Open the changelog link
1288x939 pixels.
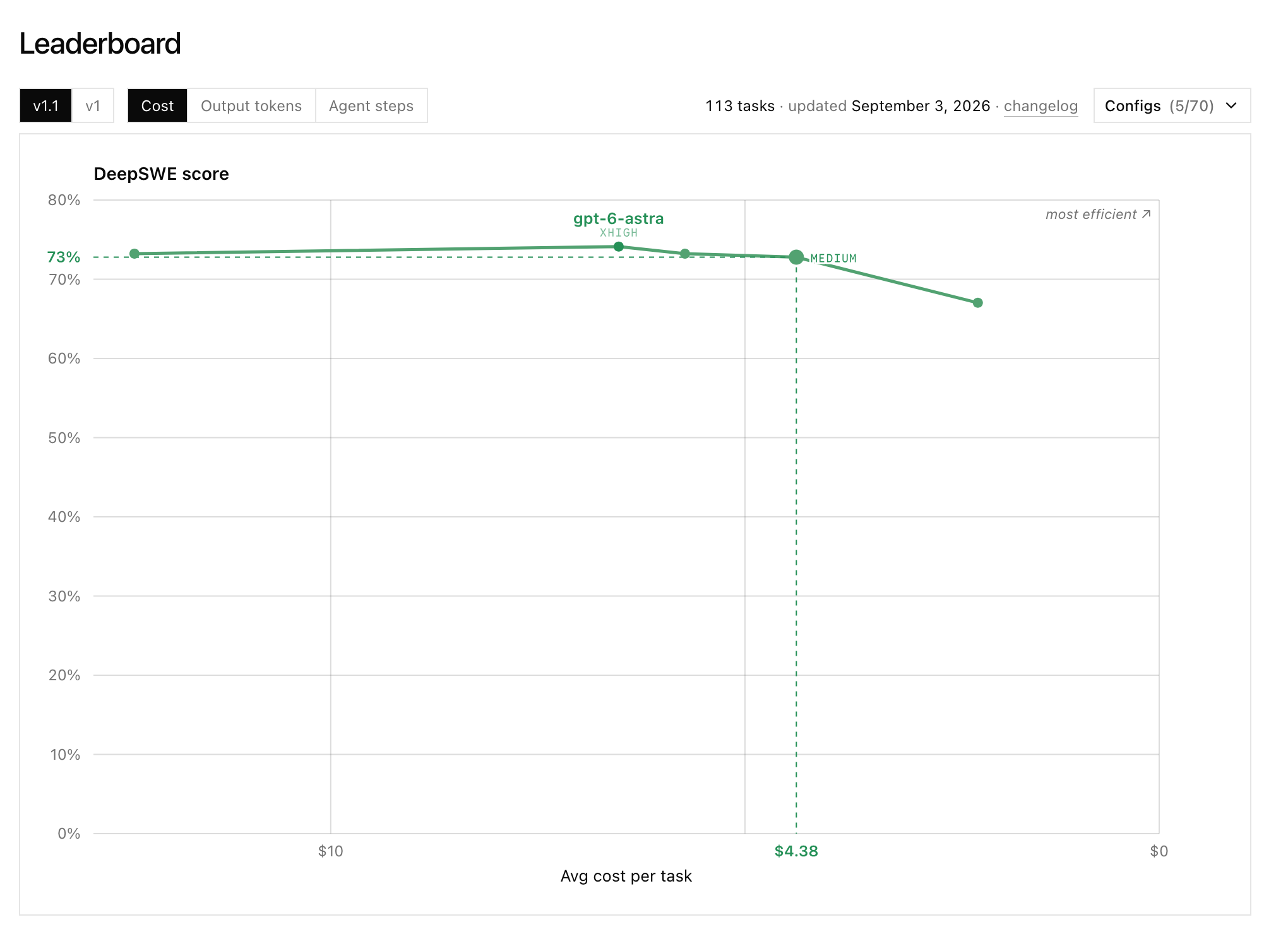click(1041, 106)
